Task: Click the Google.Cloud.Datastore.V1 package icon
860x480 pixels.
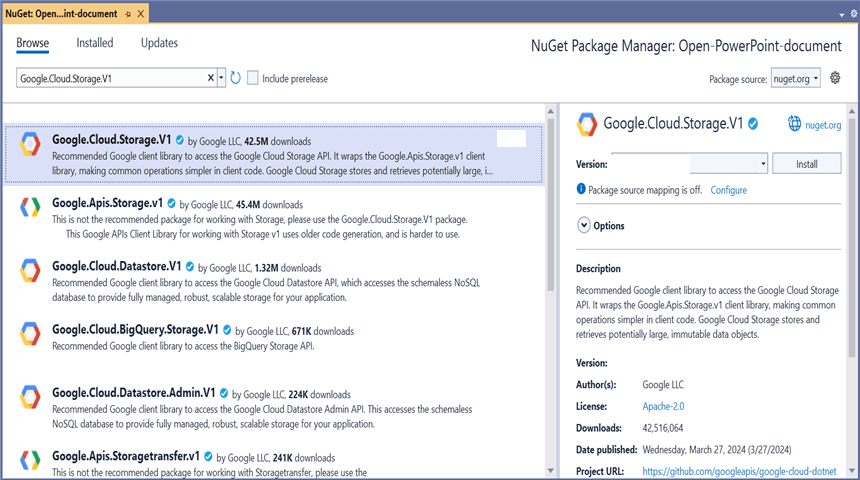Action: (x=30, y=270)
